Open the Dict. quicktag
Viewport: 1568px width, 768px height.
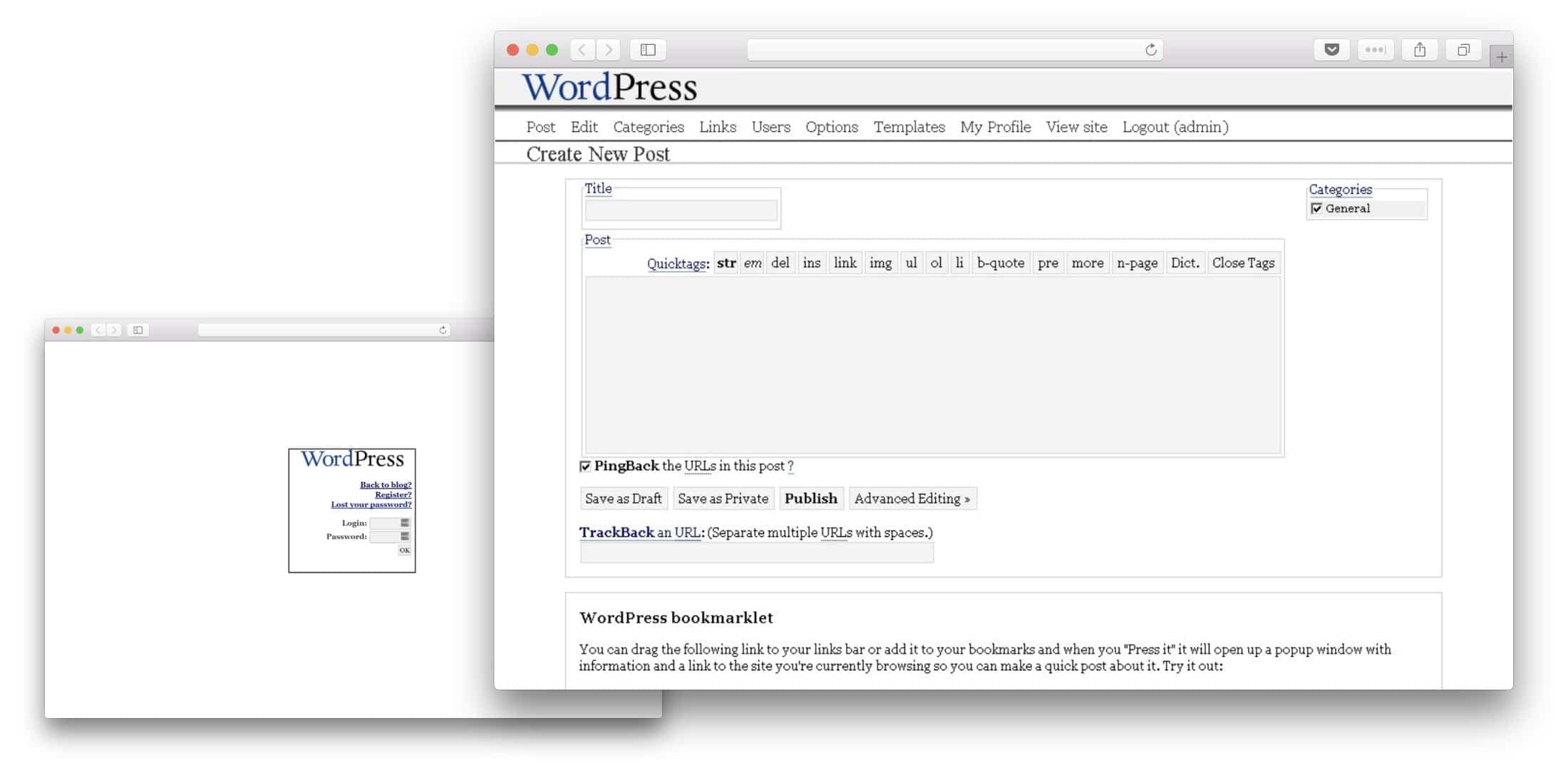(1185, 262)
